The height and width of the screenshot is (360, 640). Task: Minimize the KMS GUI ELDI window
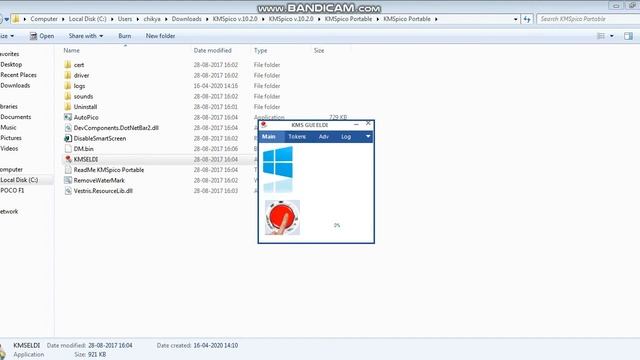356,124
